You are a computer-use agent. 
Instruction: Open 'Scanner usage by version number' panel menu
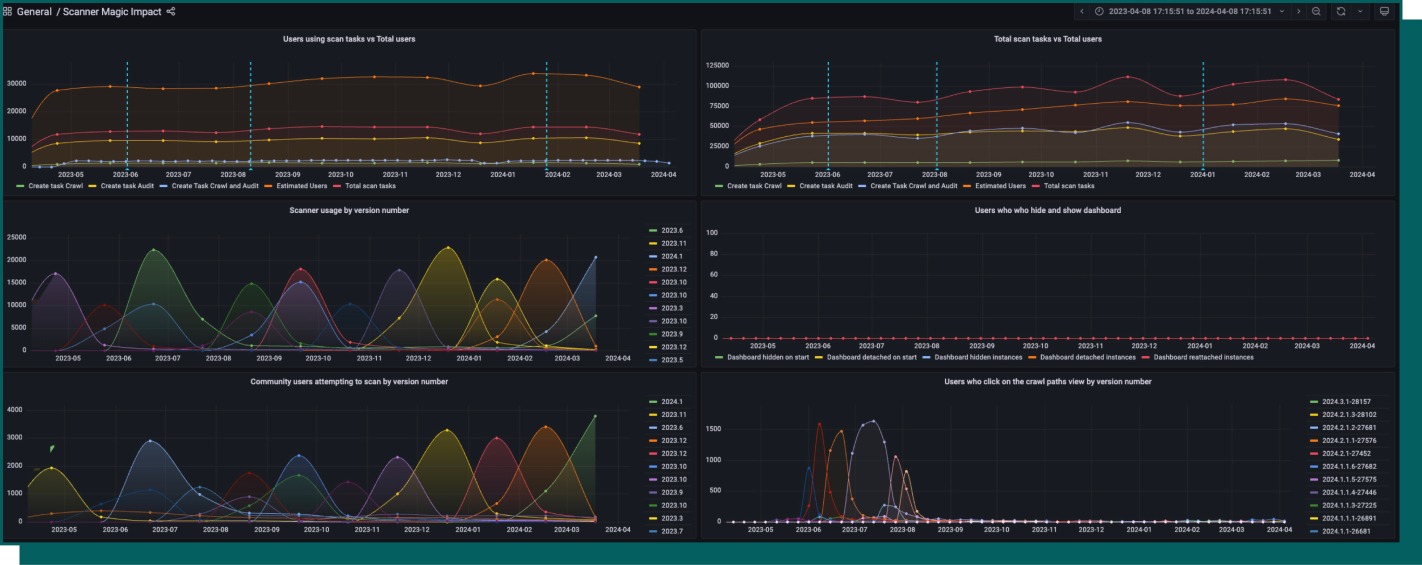click(x=348, y=210)
